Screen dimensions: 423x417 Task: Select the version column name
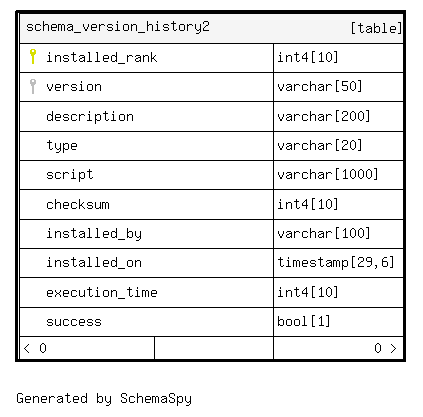[x=74, y=87]
